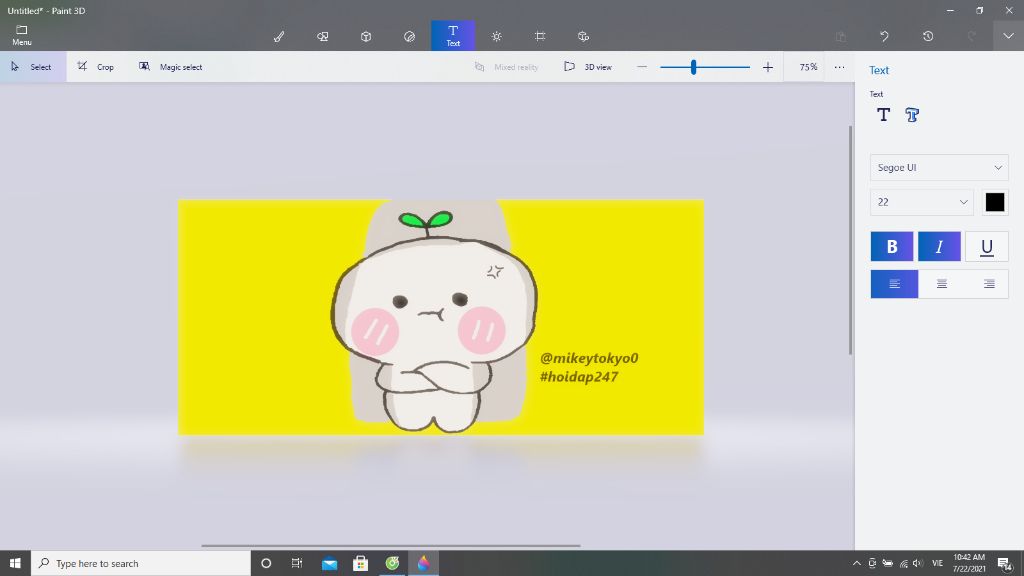Align text right
1024x576 pixels.
(x=989, y=283)
